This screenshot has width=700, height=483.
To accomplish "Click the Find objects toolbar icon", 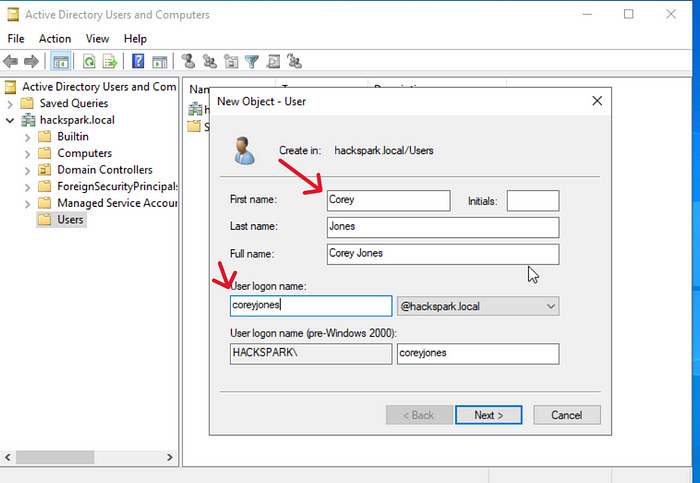I will (x=273, y=61).
